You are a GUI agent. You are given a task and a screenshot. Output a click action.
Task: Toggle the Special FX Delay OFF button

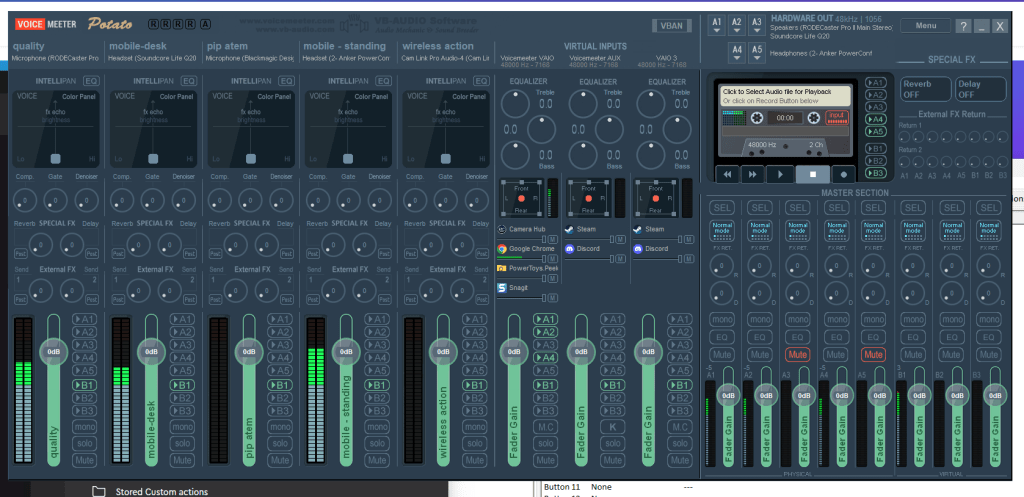981,89
